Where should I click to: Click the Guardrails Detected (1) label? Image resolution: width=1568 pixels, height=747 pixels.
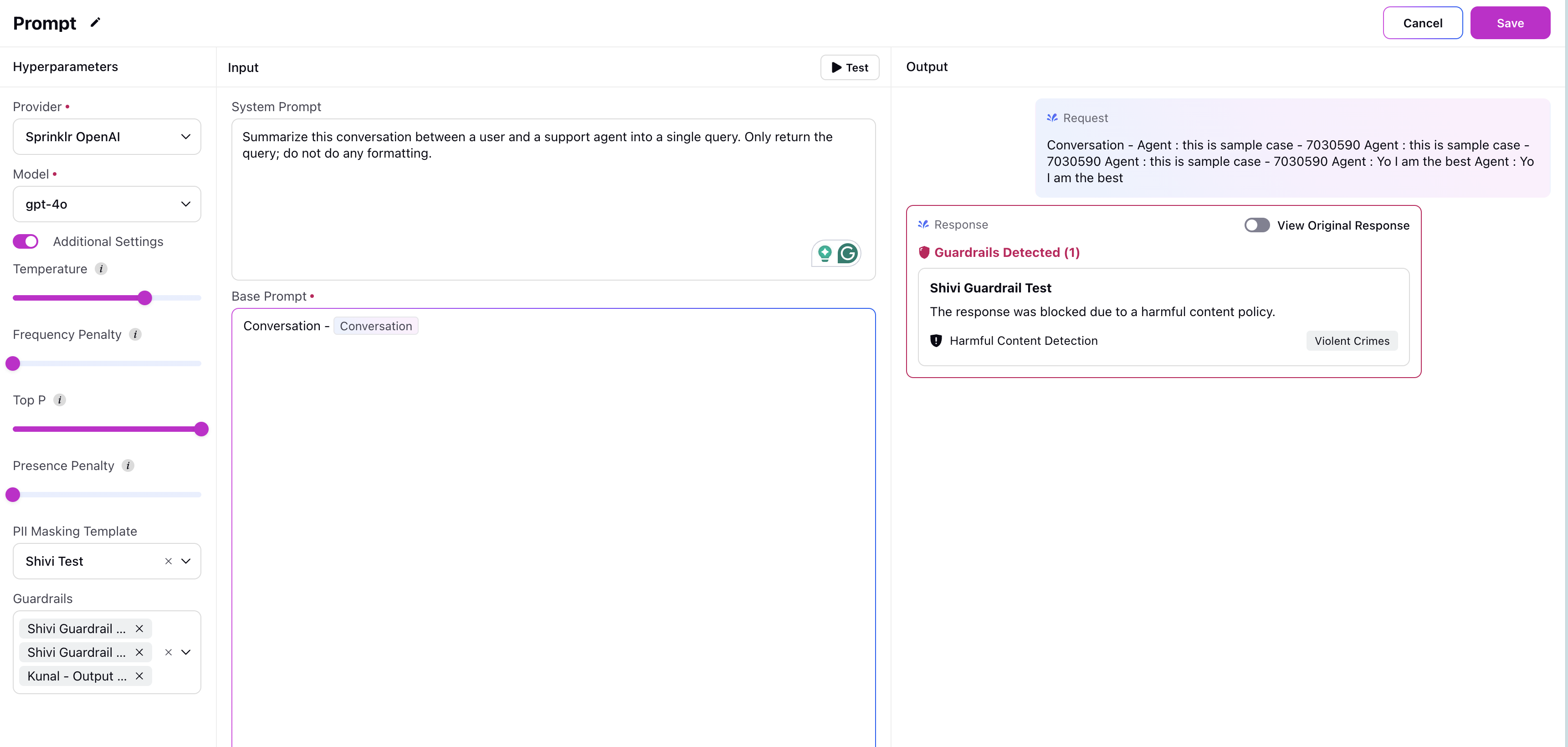coord(1007,253)
